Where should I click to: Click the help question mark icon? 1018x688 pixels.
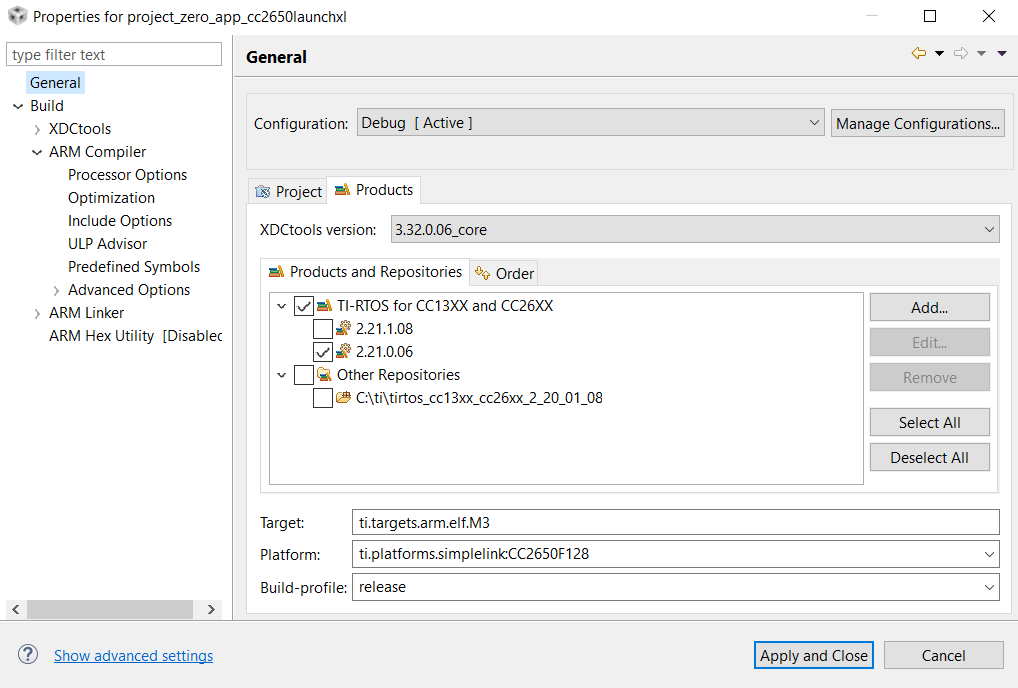pos(28,654)
